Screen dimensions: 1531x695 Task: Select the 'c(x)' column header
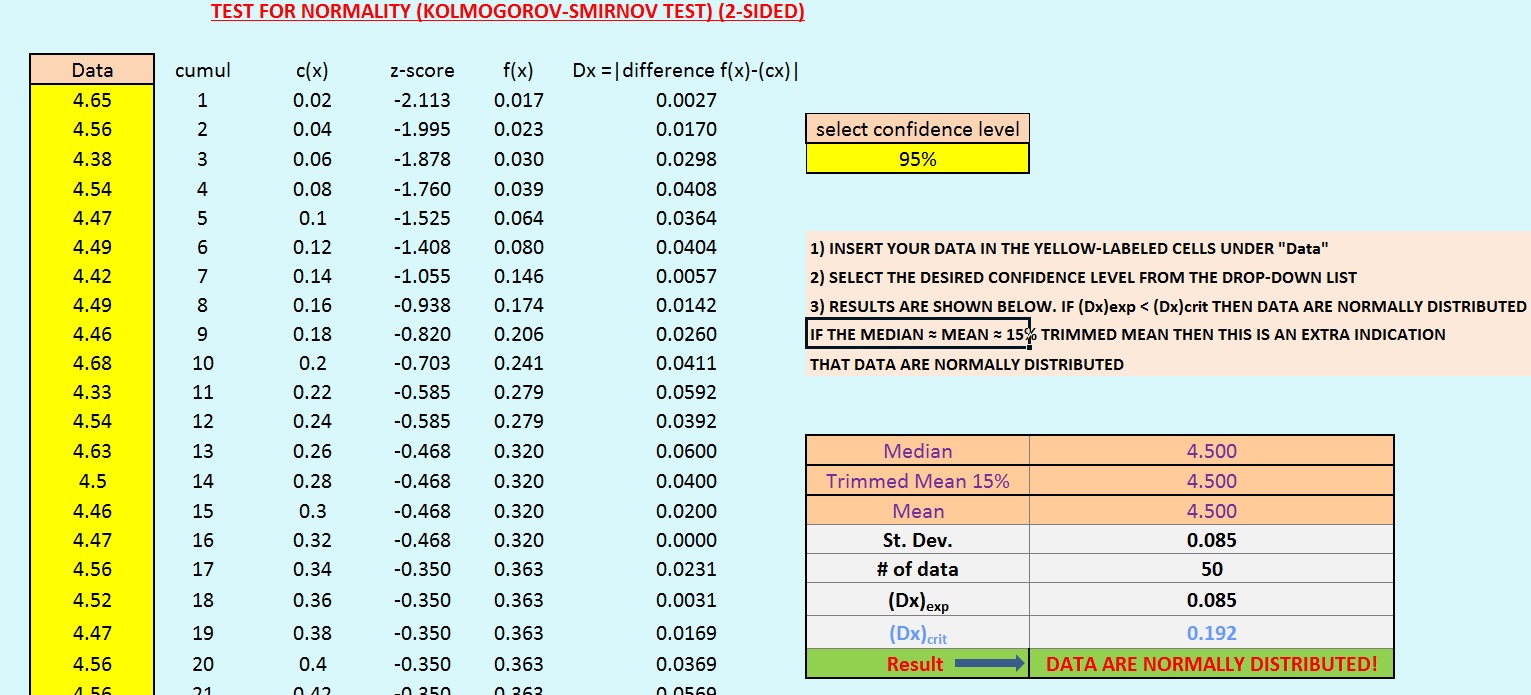[x=312, y=70]
